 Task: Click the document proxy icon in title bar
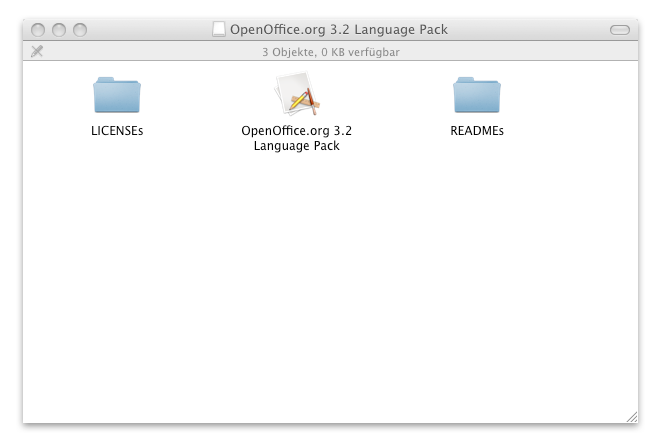[x=219, y=29]
